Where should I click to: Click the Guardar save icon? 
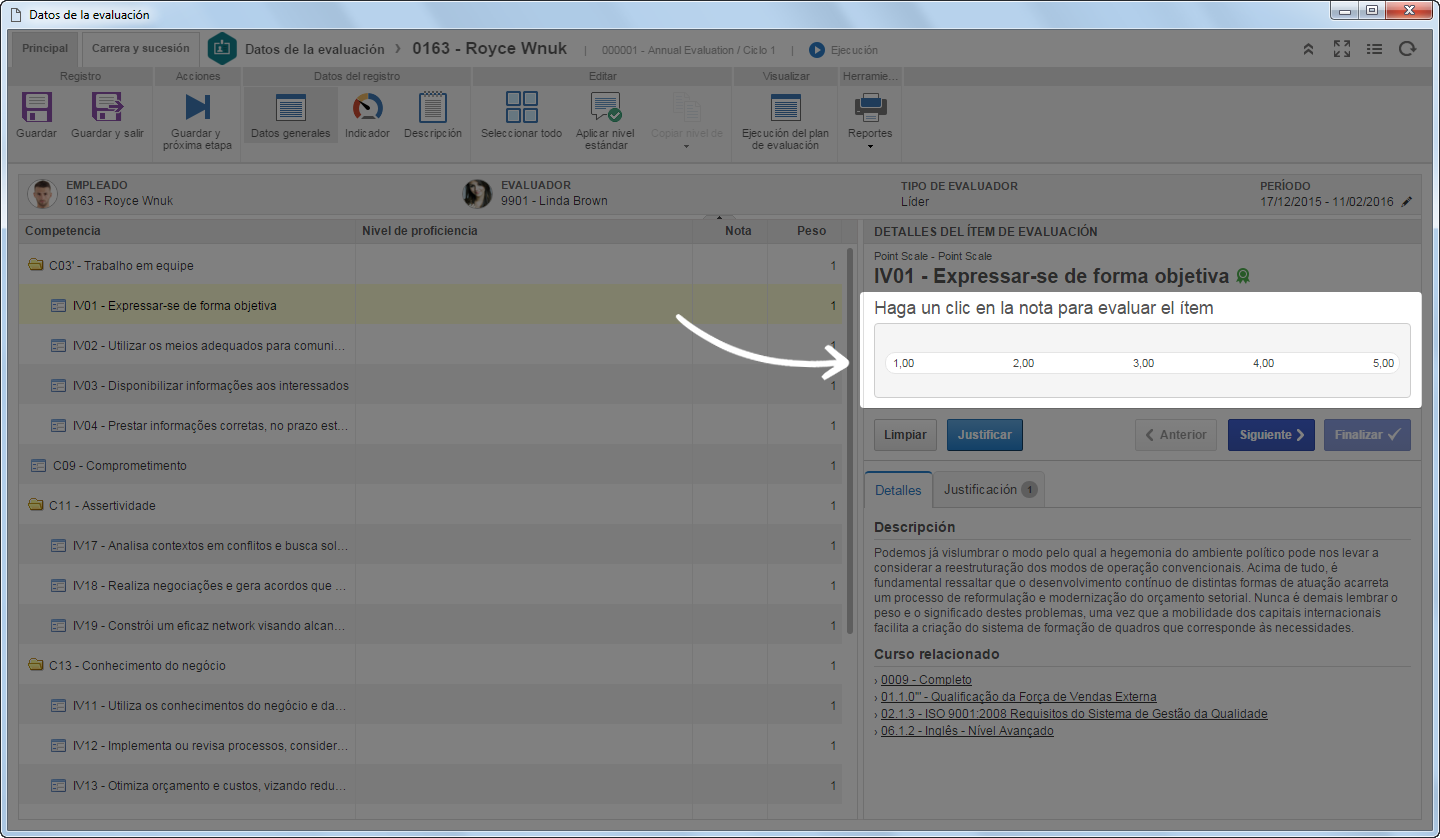pos(37,108)
